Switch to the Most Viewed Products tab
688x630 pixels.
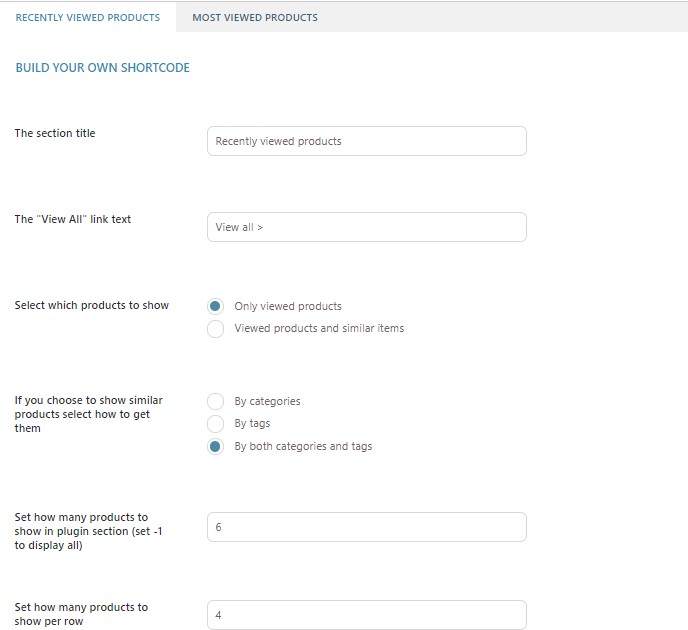pyautogui.click(x=254, y=17)
